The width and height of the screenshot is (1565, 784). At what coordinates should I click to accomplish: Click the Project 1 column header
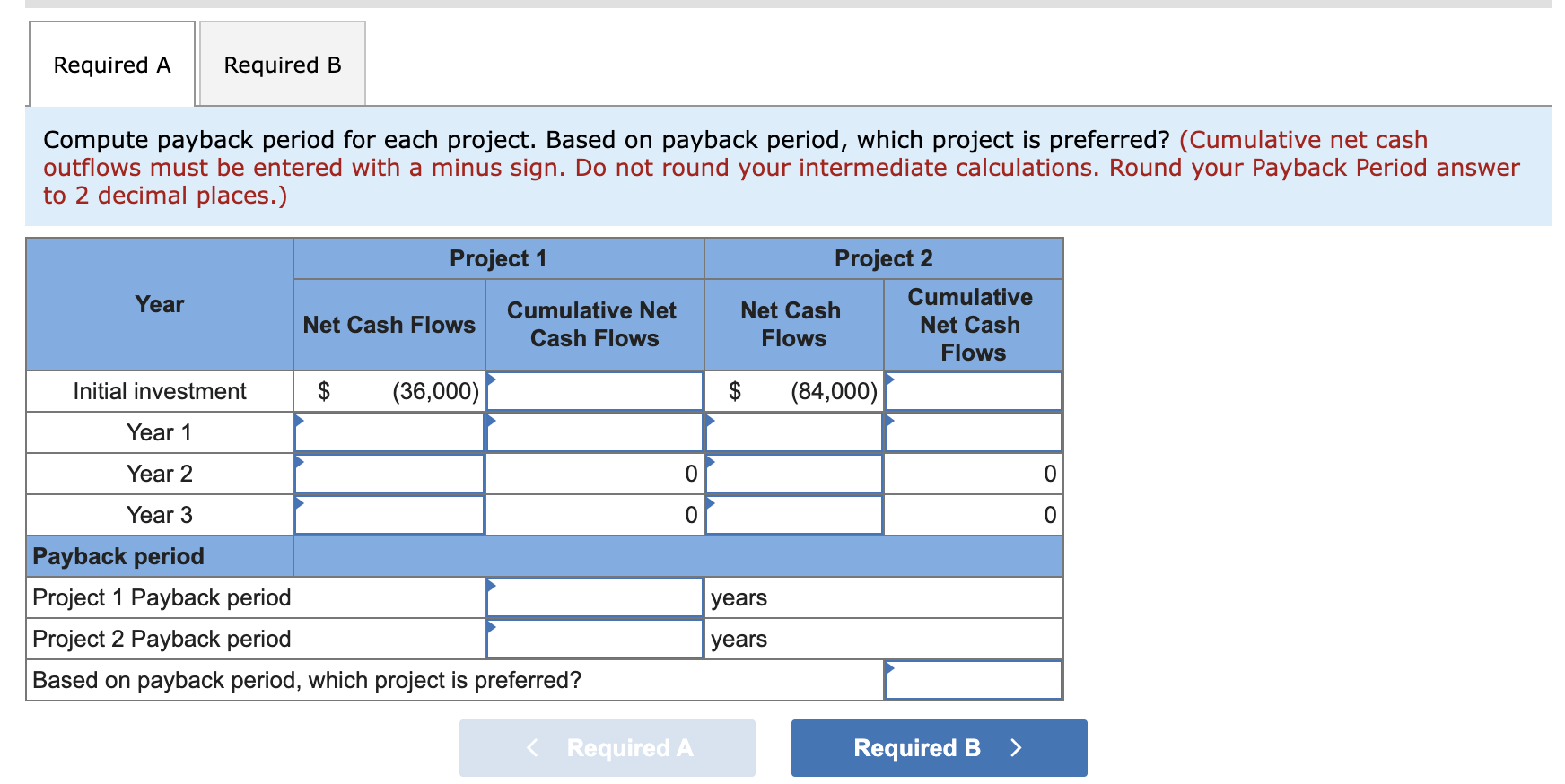point(498,258)
